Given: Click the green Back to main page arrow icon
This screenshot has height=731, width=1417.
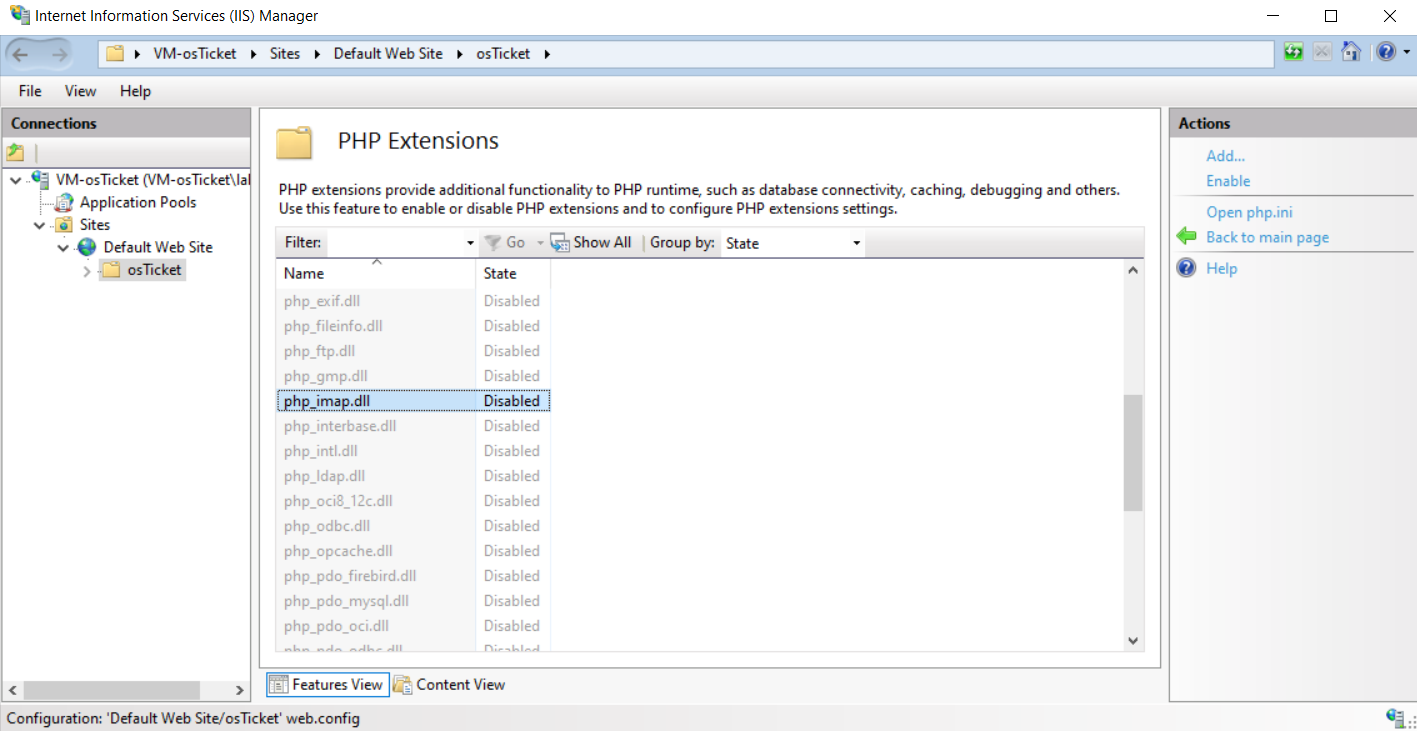Looking at the screenshot, I should pos(1187,237).
